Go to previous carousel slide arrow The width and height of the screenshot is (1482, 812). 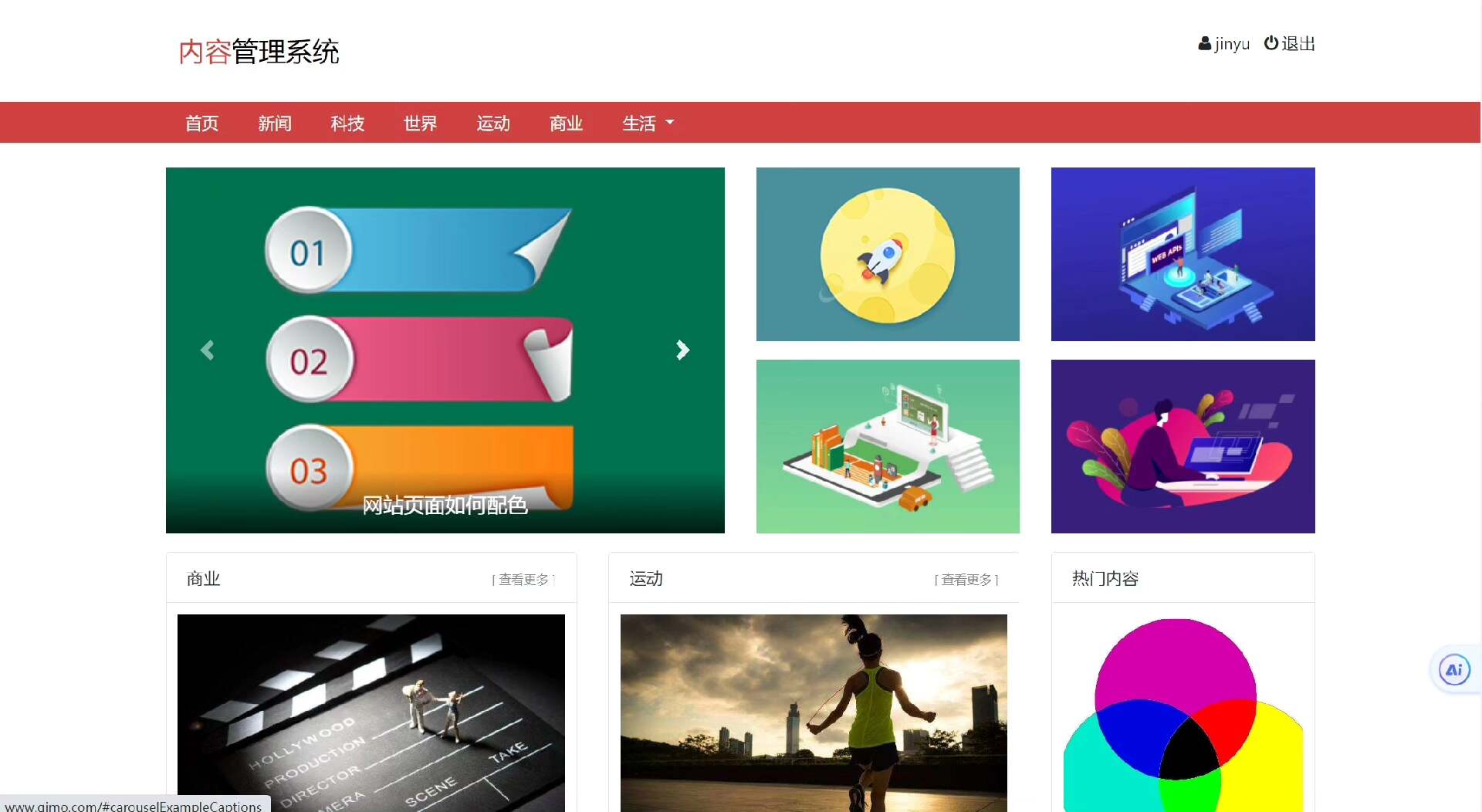coord(207,350)
